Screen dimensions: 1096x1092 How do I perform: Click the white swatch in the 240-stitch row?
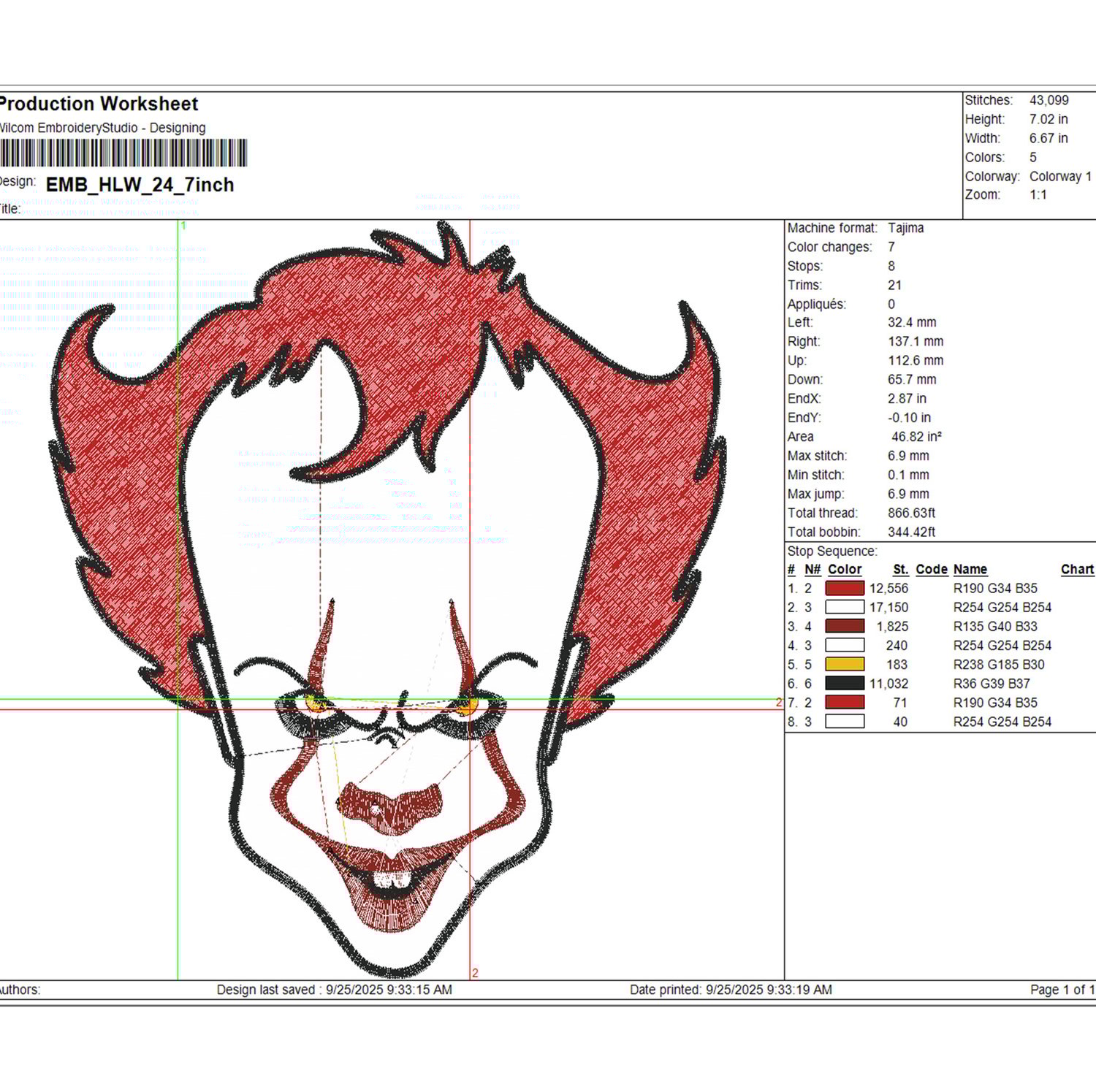[x=845, y=645]
